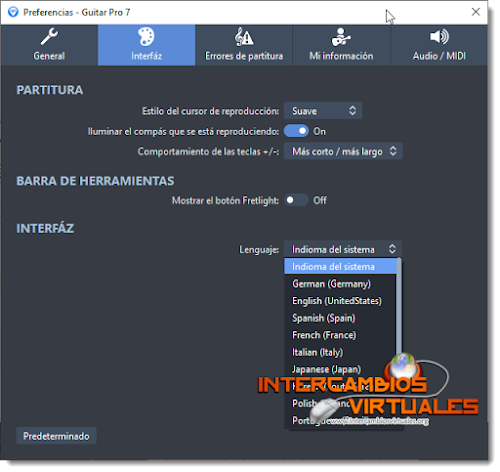Open the Más corto / más largo dropdown
This screenshot has width=500, height=472.
[x=343, y=151]
